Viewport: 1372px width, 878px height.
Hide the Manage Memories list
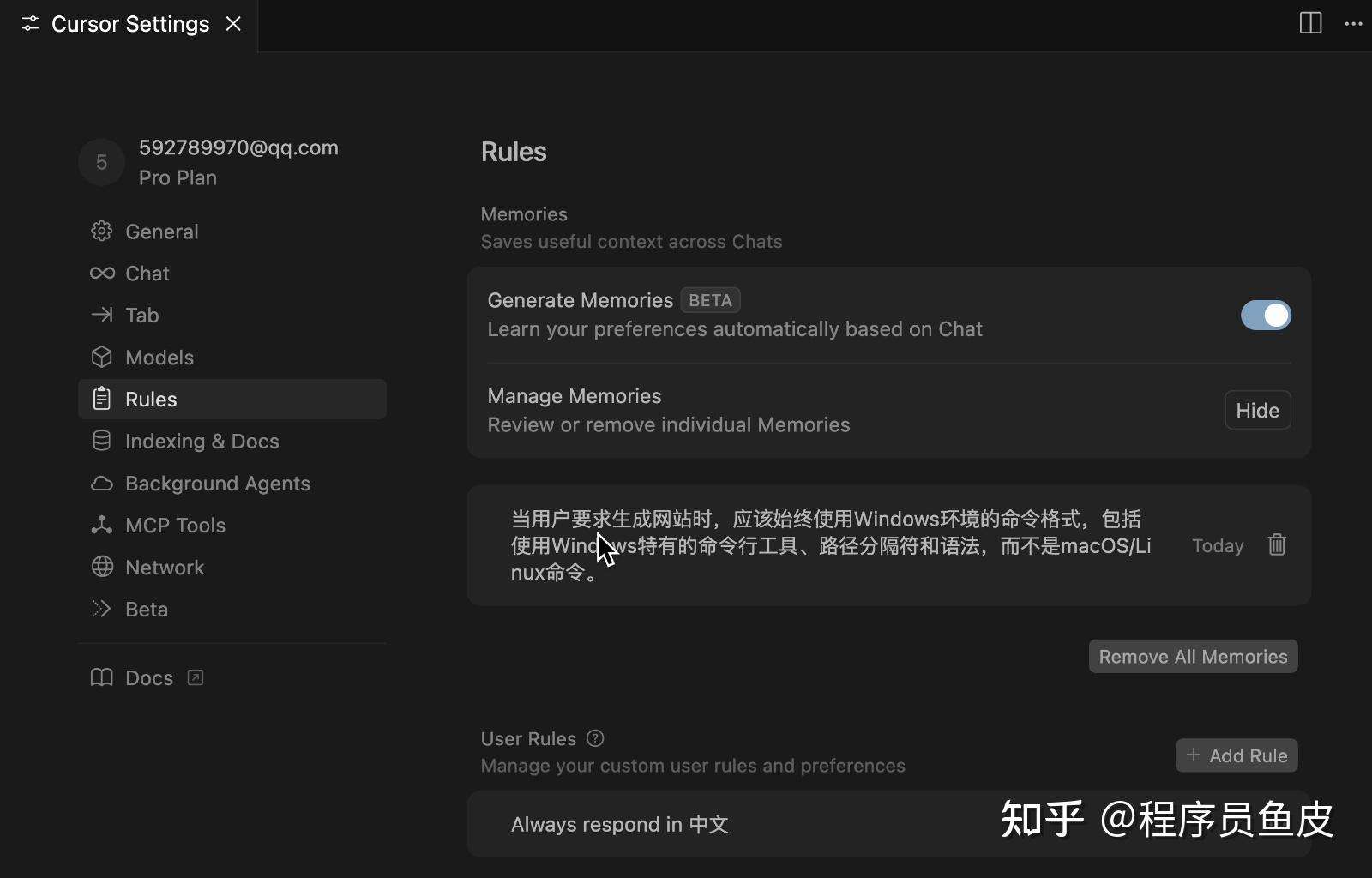(x=1257, y=411)
